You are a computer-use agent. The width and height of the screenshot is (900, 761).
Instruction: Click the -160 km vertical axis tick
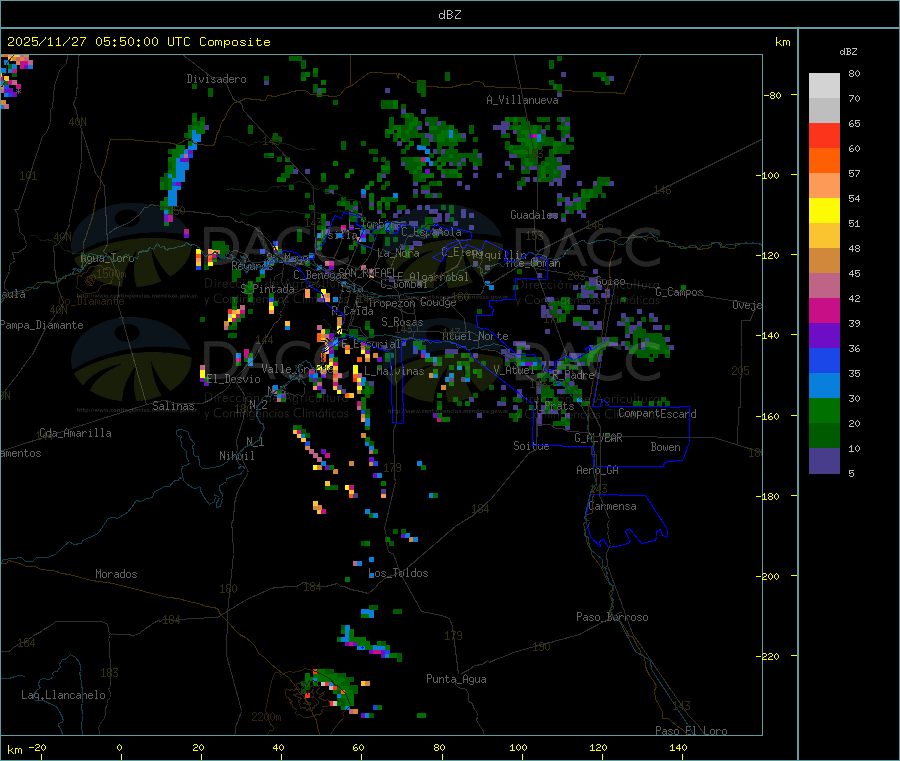(x=770, y=416)
